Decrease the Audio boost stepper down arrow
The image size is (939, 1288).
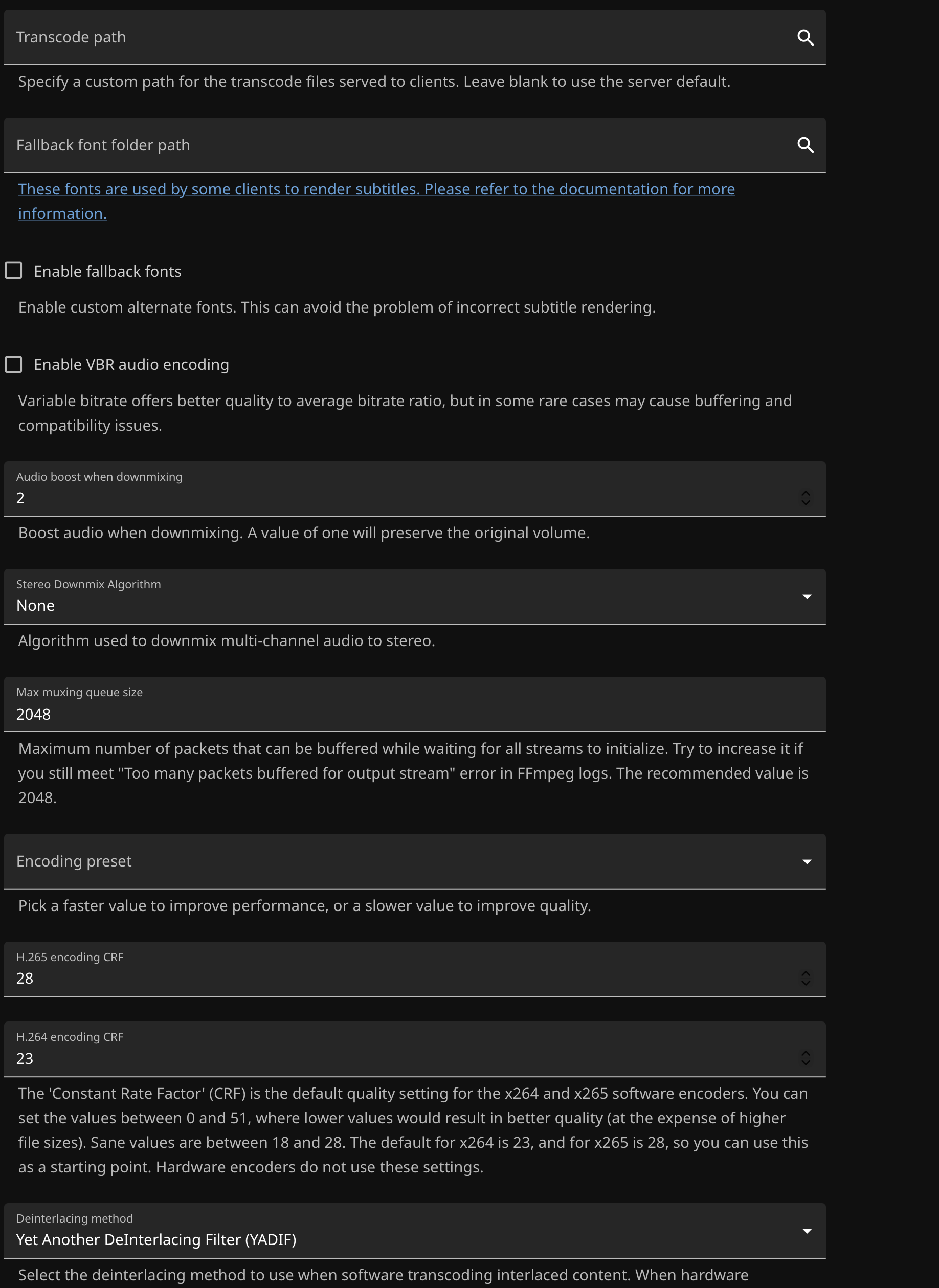[x=806, y=502]
